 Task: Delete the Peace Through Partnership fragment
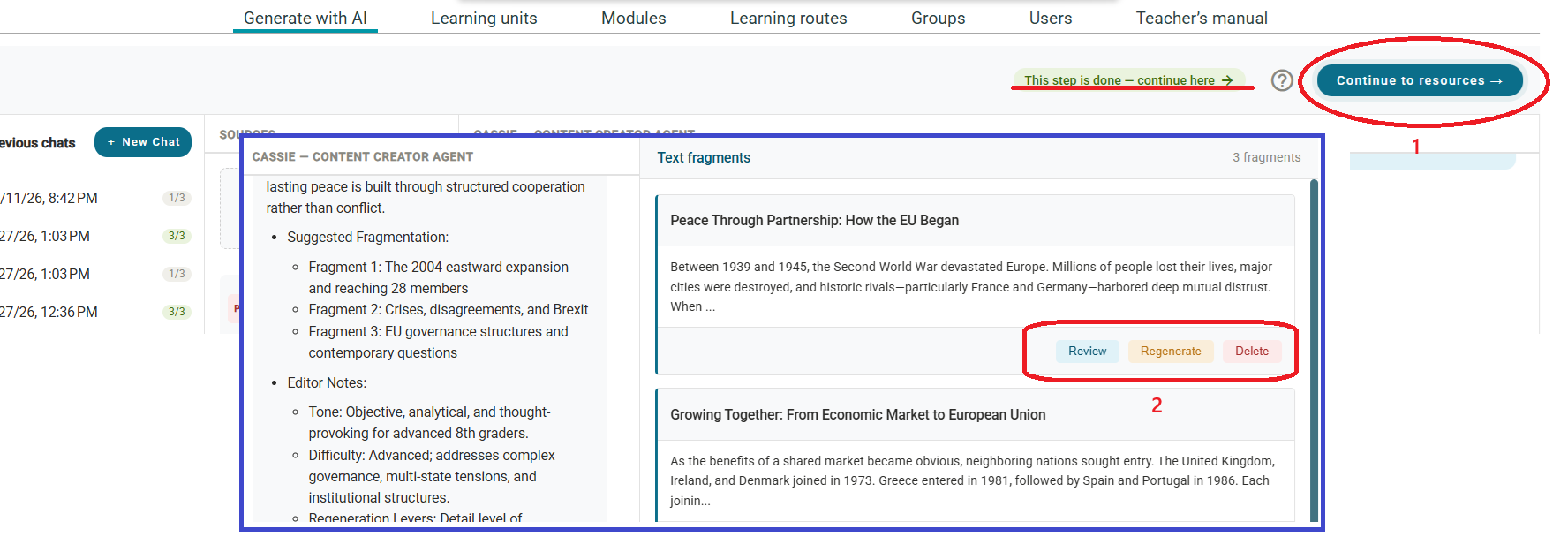[x=1252, y=352]
